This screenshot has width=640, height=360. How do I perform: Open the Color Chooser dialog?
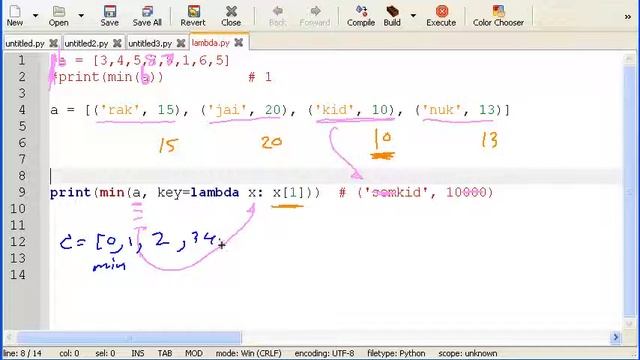(498, 16)
